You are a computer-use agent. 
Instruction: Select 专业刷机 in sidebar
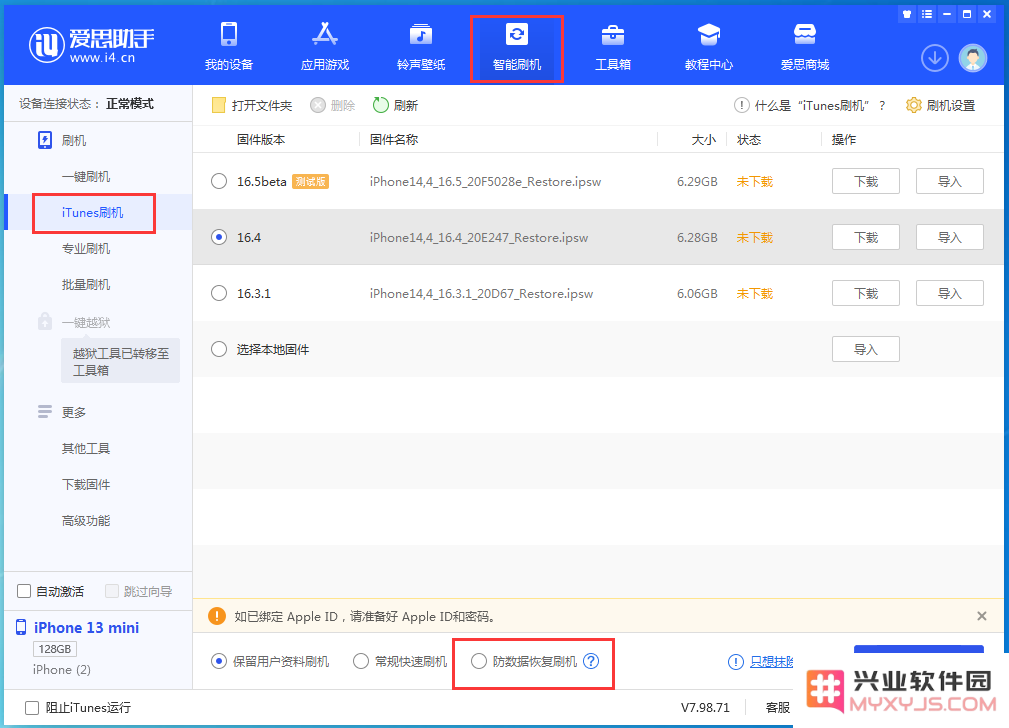86,248
